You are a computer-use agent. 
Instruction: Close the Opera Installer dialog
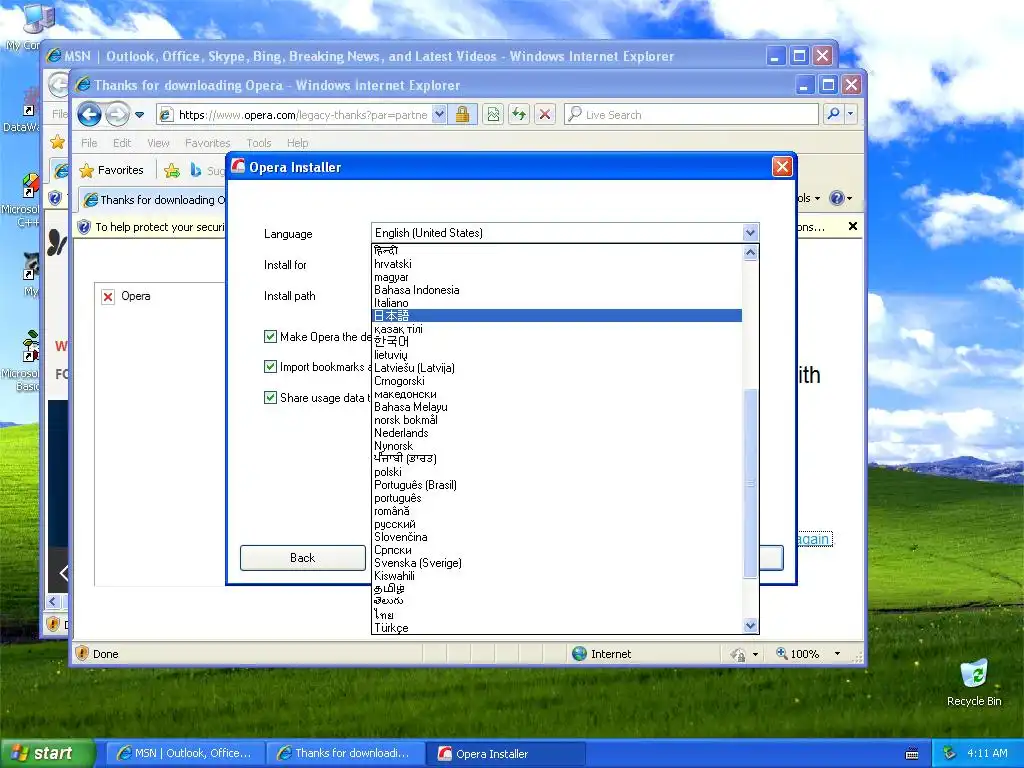point(782,167)
